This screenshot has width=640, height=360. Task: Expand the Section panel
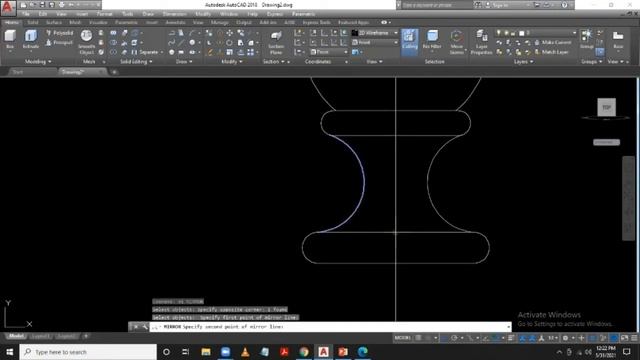(x=273, y=62)
